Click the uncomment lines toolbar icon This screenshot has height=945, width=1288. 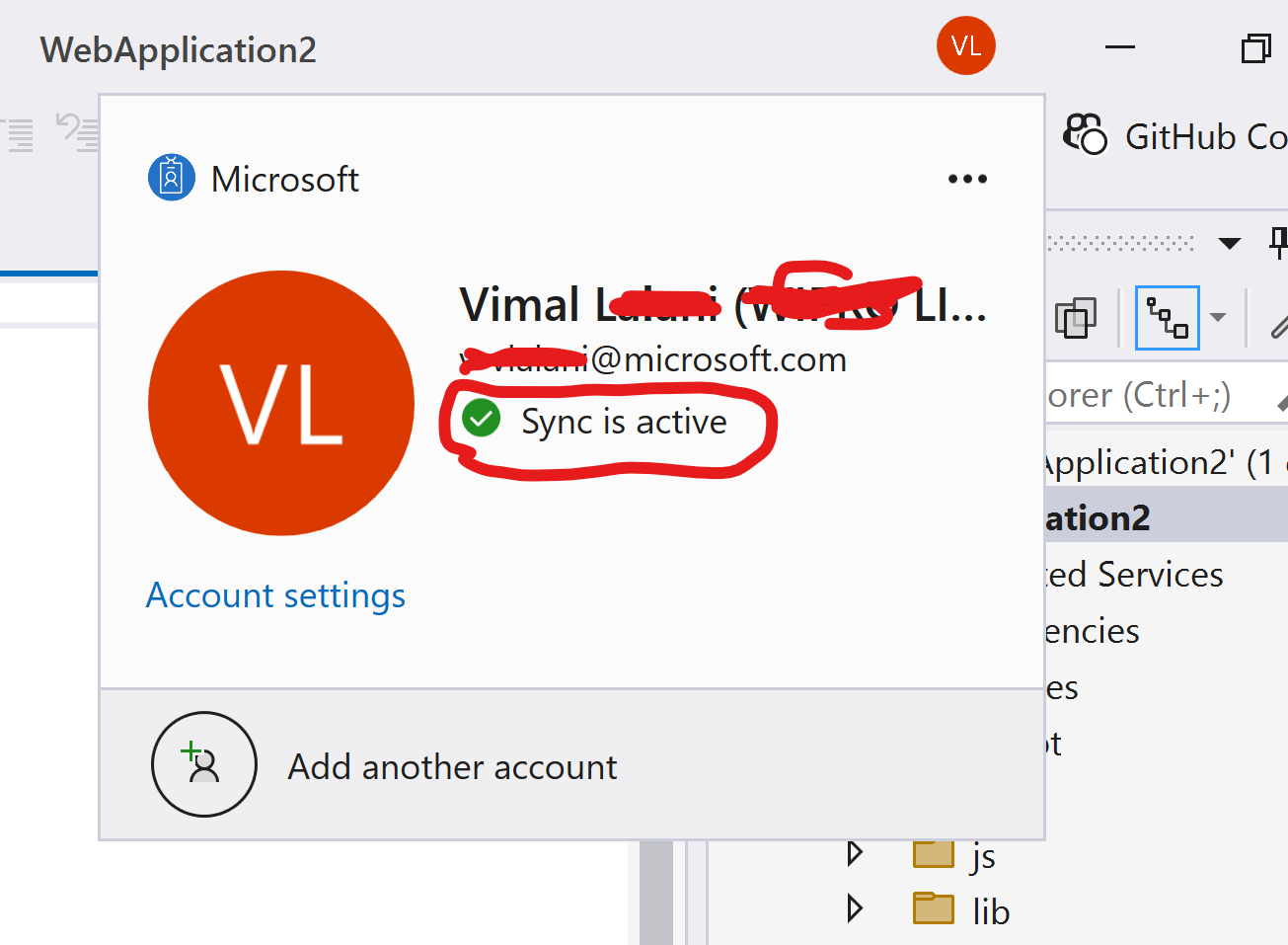(x=77, y=132)
